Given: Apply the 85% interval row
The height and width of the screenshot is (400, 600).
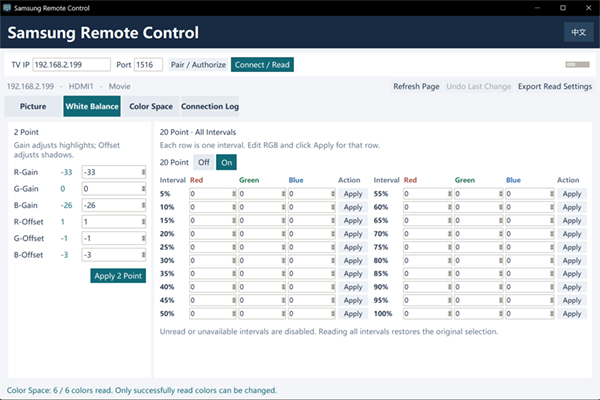Looking at the screenshot, I should coord(572,274).
